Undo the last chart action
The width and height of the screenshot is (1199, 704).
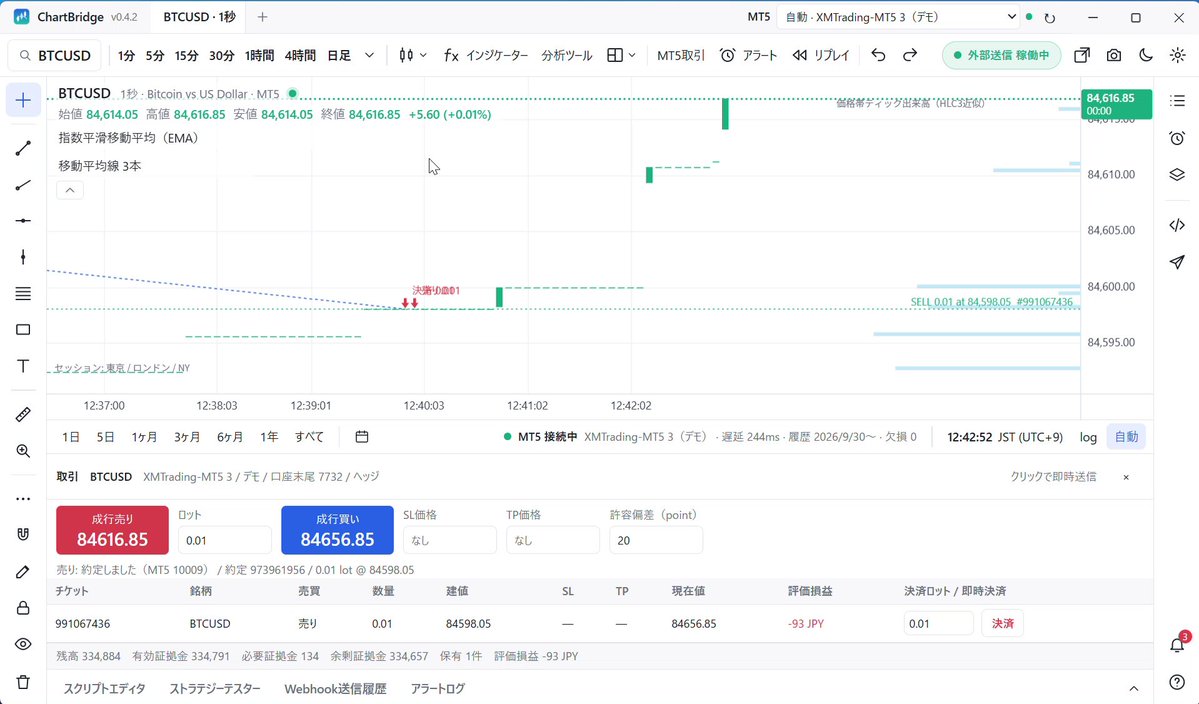(x=879, y=55)
